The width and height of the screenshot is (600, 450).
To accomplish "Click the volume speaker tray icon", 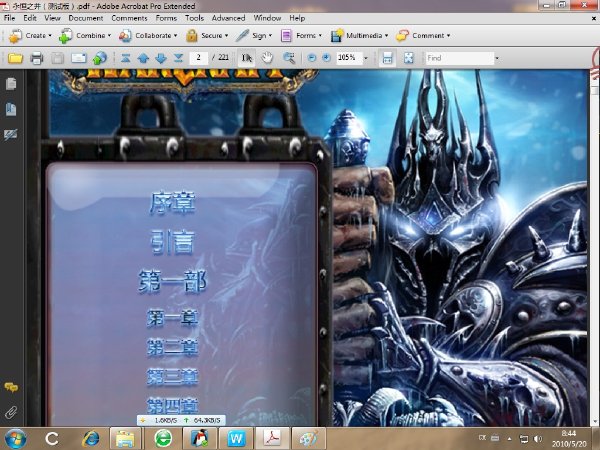I will (x=538, y=439).
